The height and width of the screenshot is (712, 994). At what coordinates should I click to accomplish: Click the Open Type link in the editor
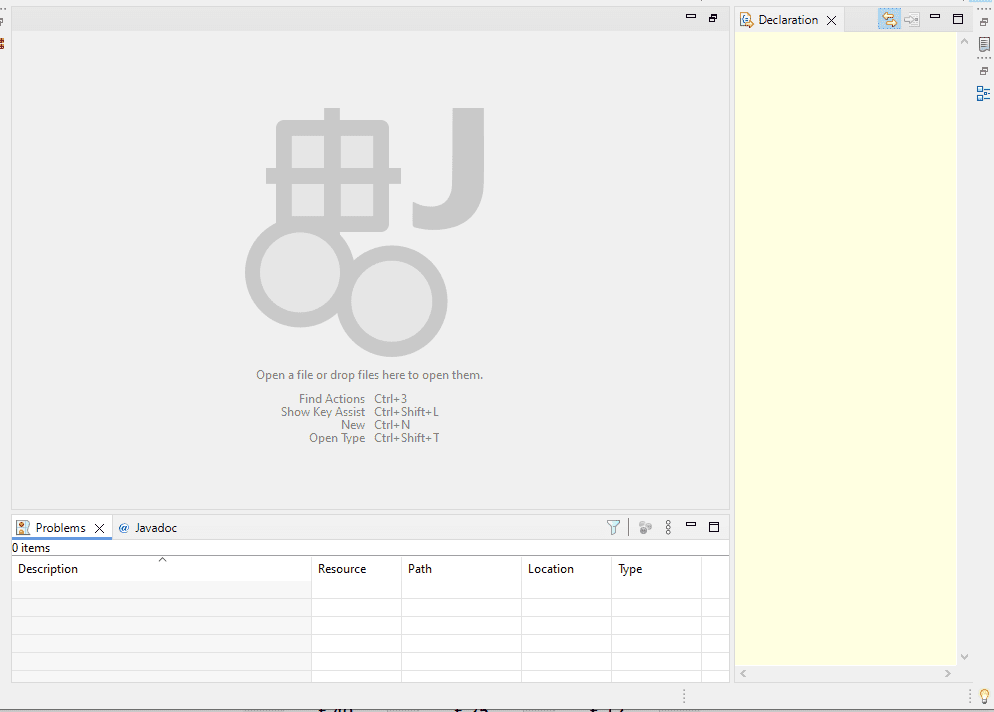click(337, 438)
